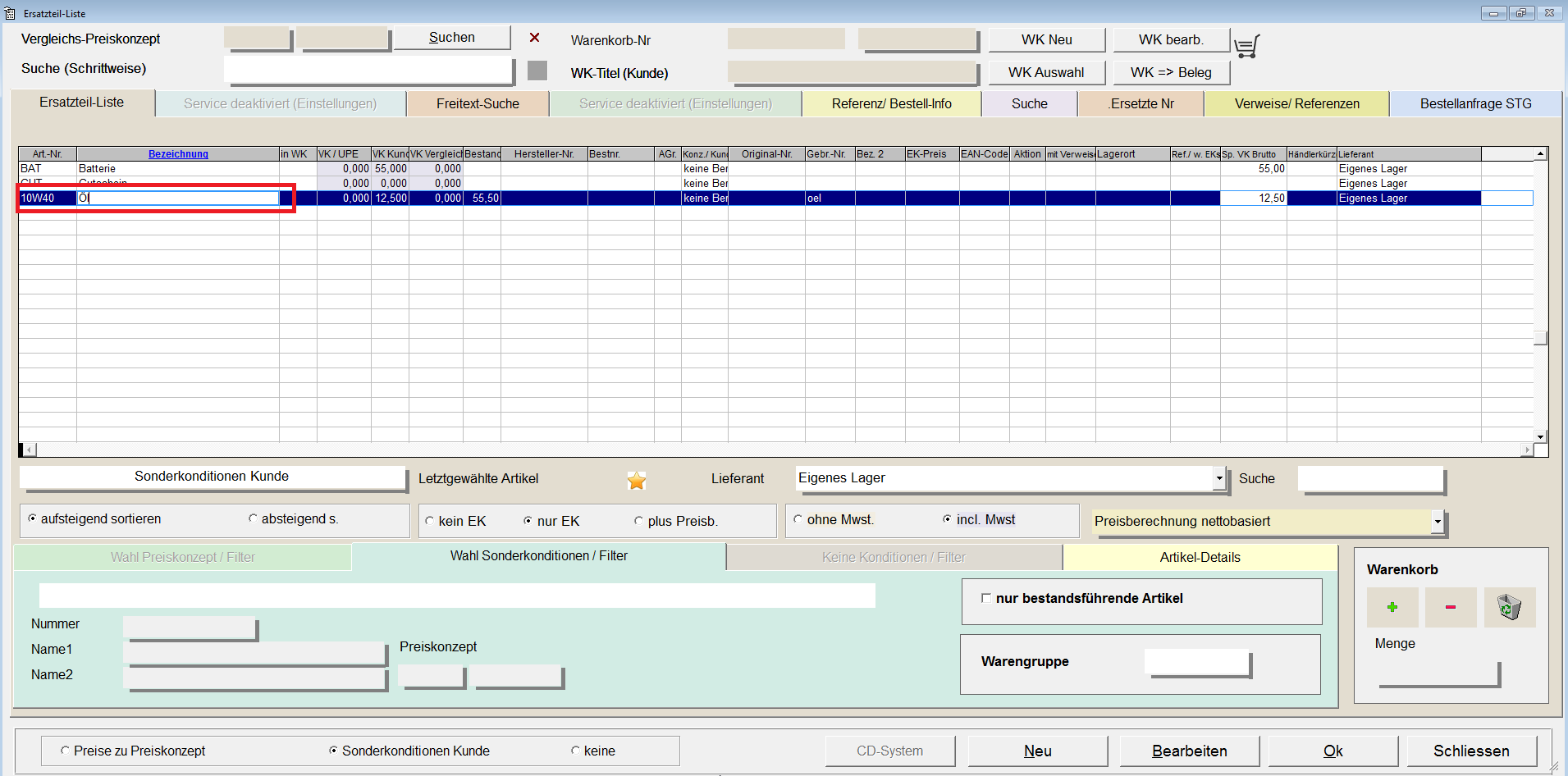Click the Nummer input field
The image size is (1568, 776).
click(x=190, y=628)
